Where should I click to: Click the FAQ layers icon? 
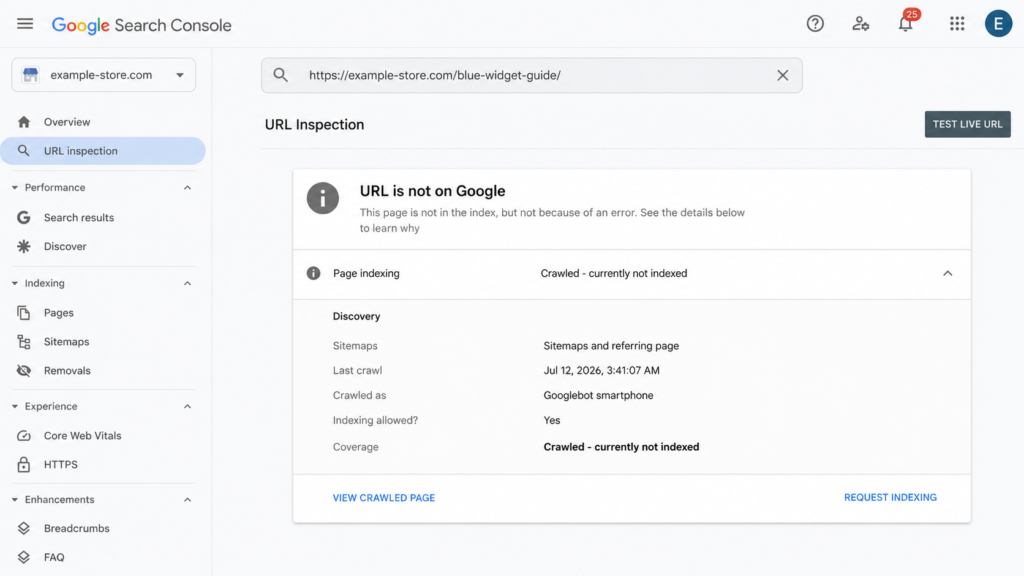(24, 557)
